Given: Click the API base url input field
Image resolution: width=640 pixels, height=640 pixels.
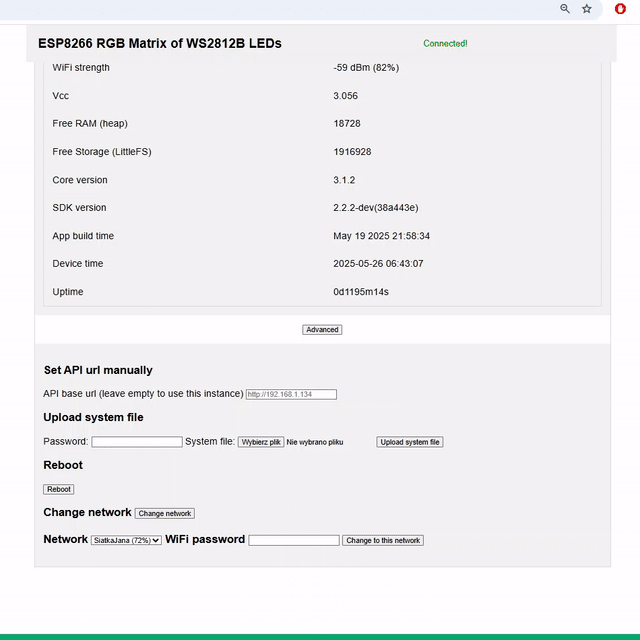Looking at the screenshot, I should [x=291, y=394].
